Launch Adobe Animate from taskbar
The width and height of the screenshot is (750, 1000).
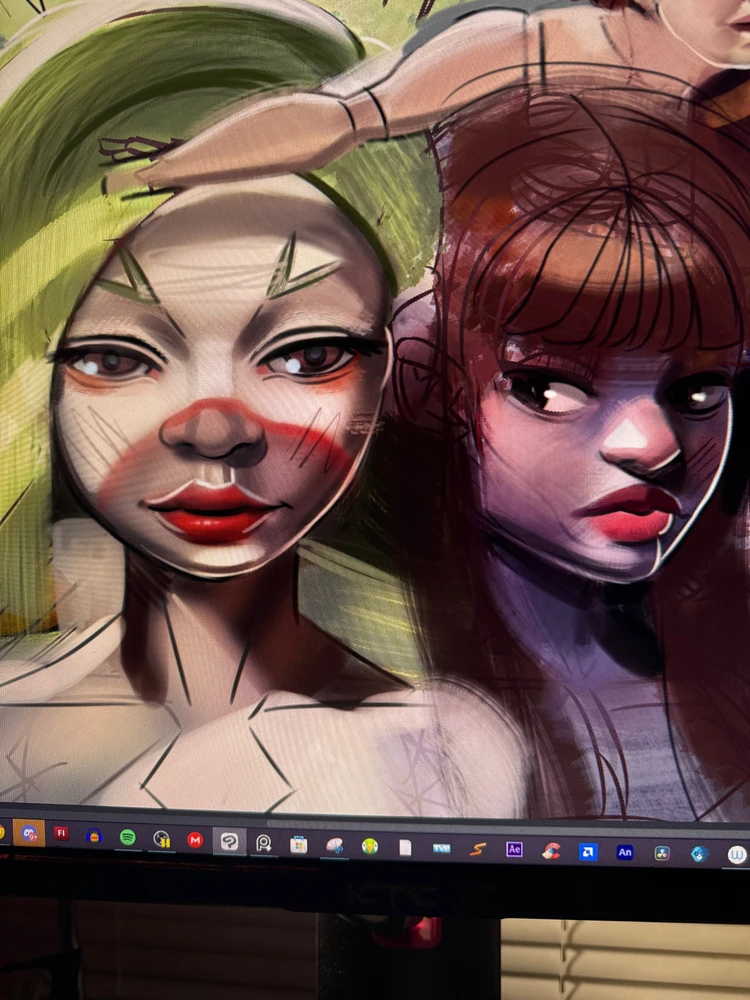625,853
